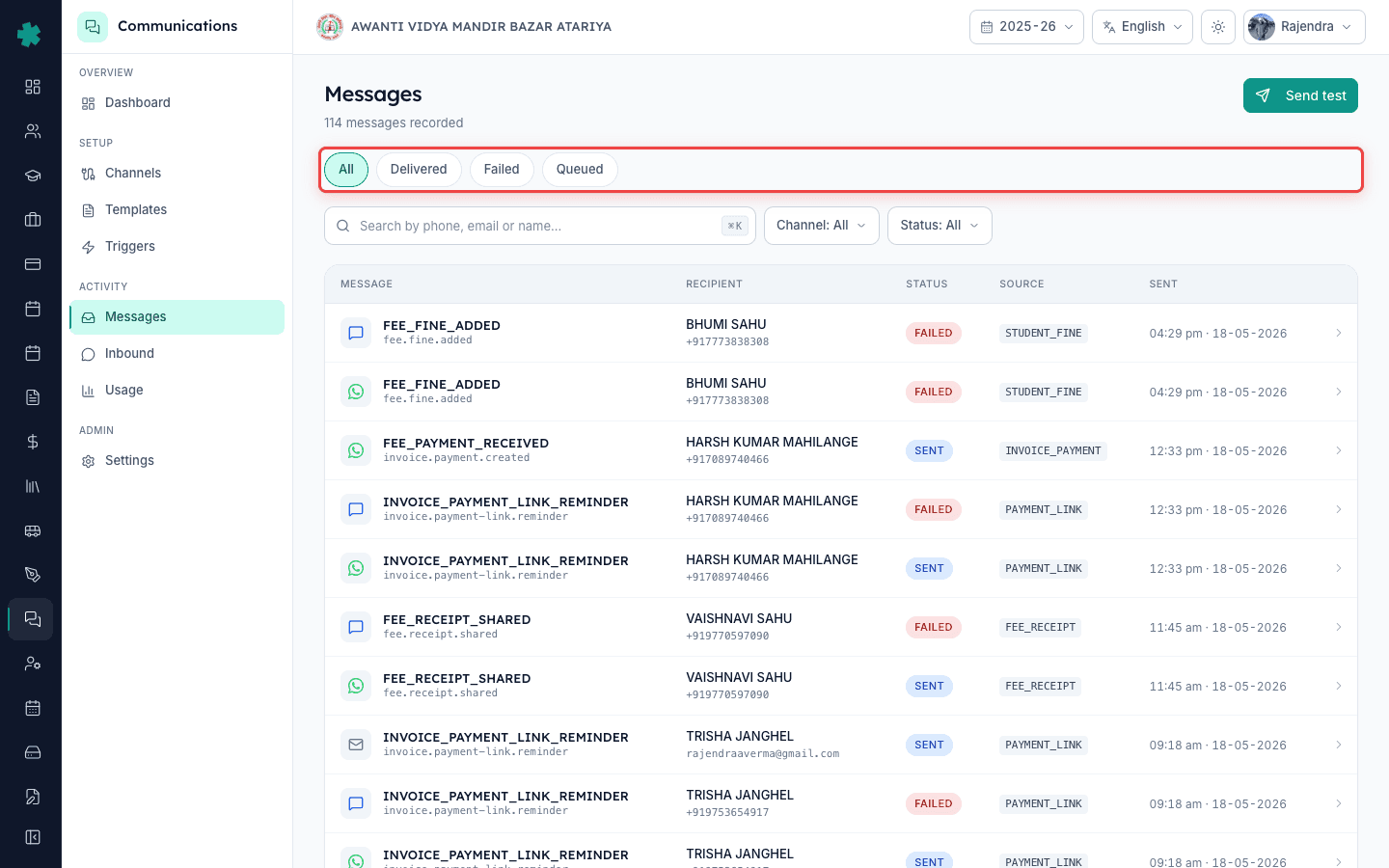Click the green app logo icon
The width and height of the screenshot is (1389, 868).
[29, 35]
